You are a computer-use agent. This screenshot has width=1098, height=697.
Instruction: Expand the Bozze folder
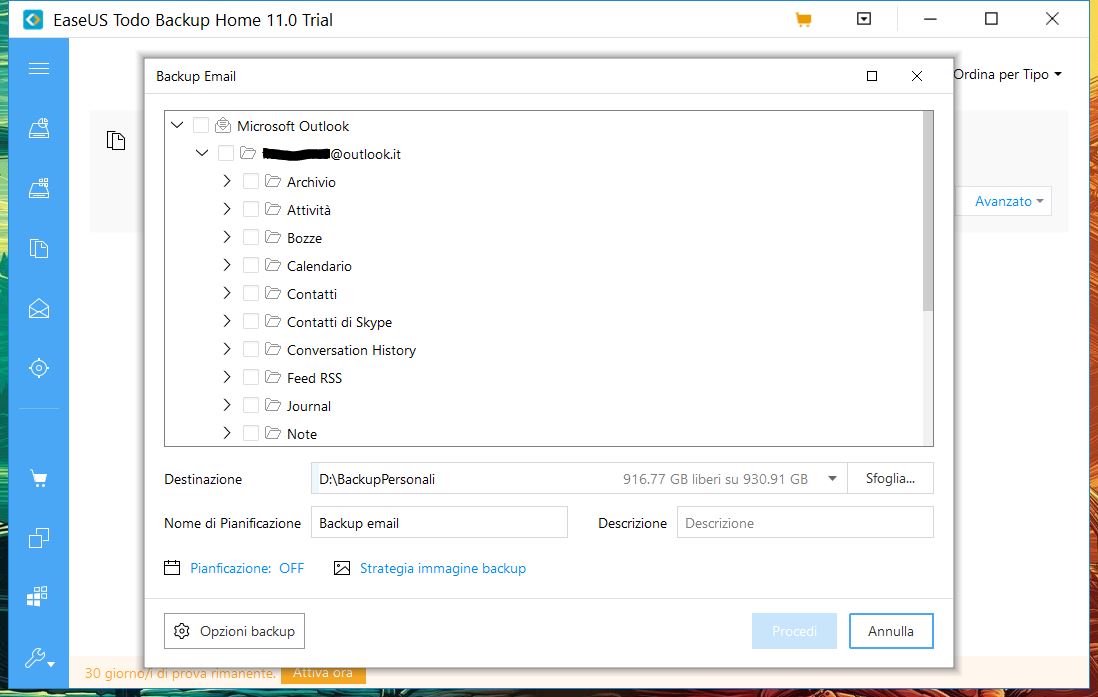click(227, 237)
